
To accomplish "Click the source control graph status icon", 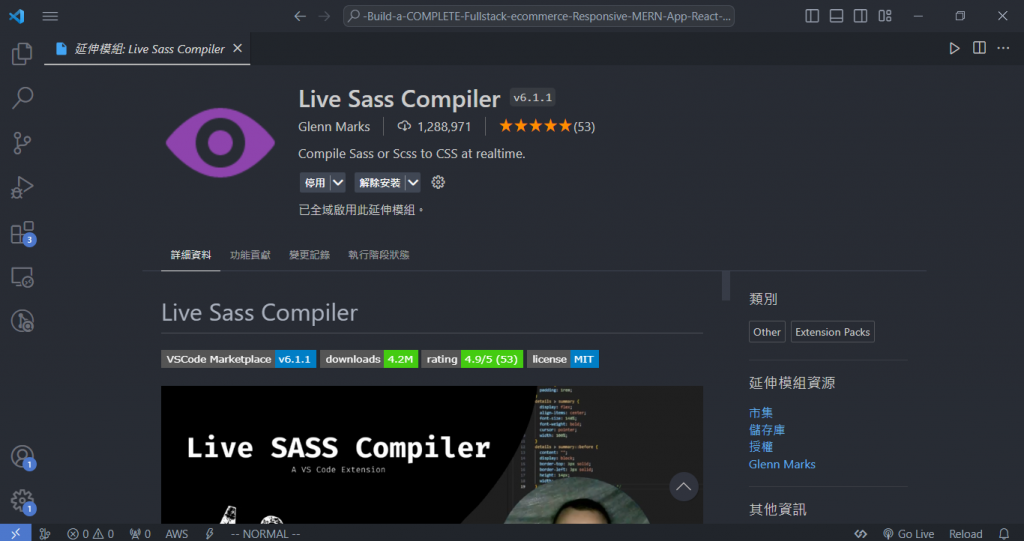I will [44, 534].
